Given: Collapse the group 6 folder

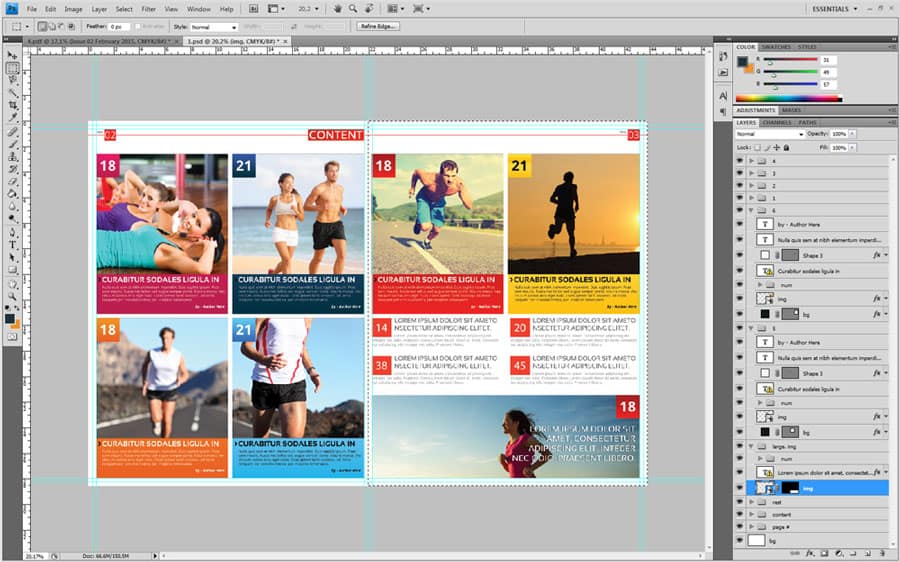Looking at the screenshot, I should [751, 211].
